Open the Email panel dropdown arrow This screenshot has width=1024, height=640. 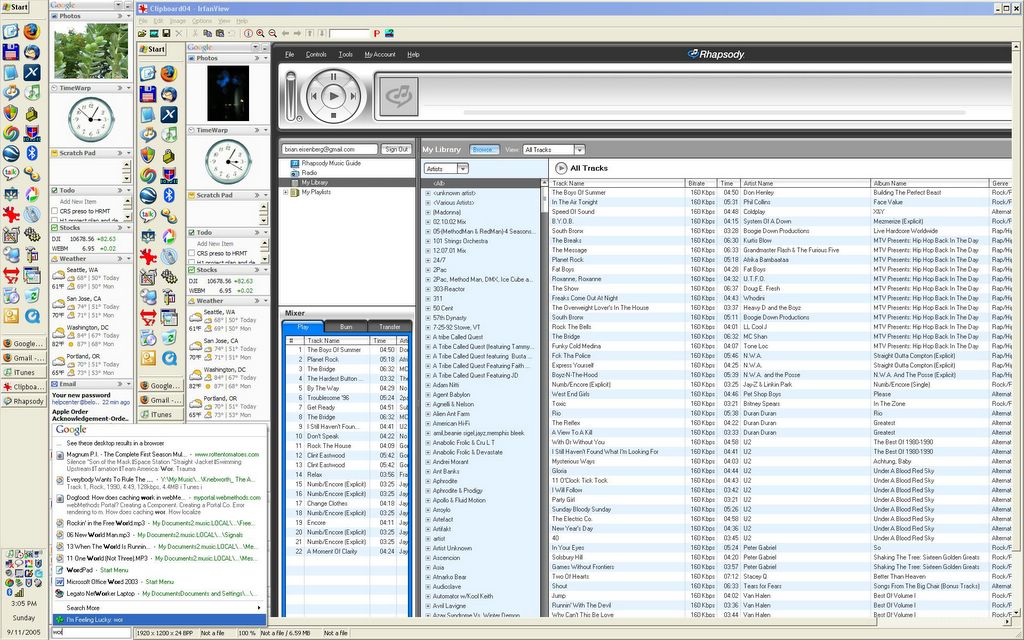129,384
